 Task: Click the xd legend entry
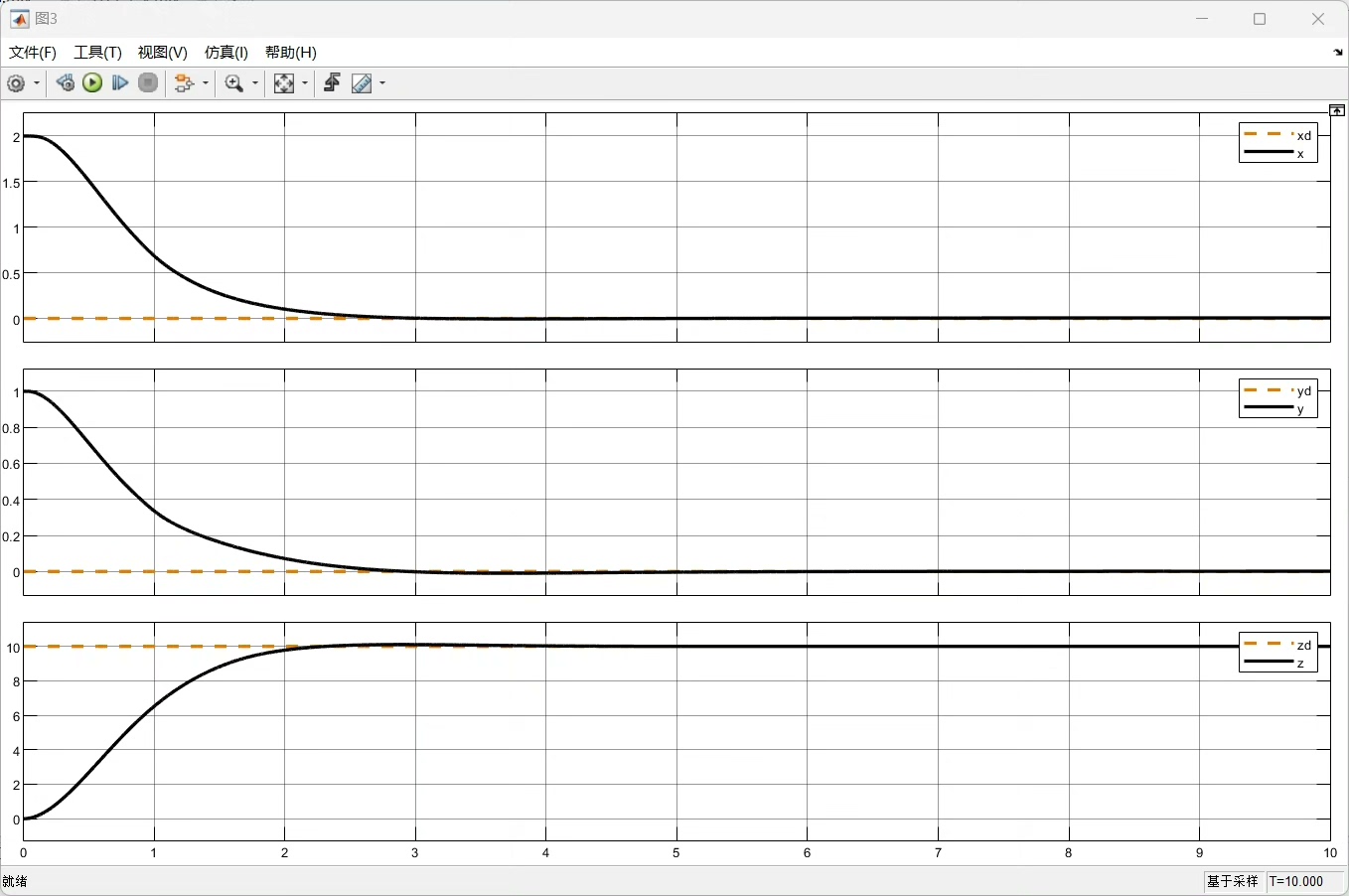1278,135
